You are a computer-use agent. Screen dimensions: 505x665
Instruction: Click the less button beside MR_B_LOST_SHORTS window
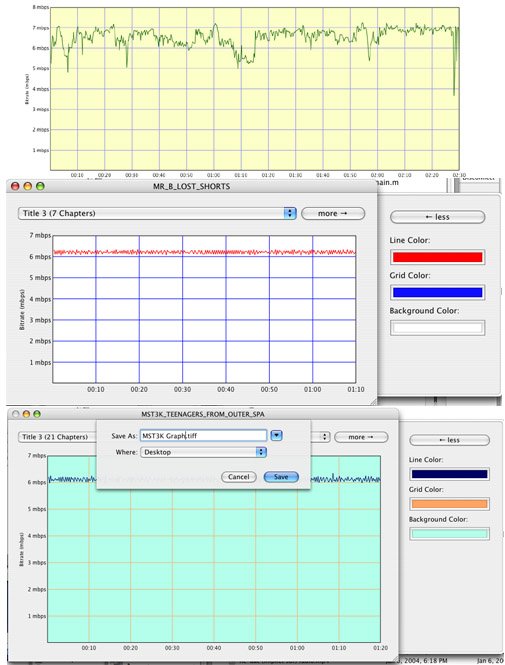click(x=437, y=217)
